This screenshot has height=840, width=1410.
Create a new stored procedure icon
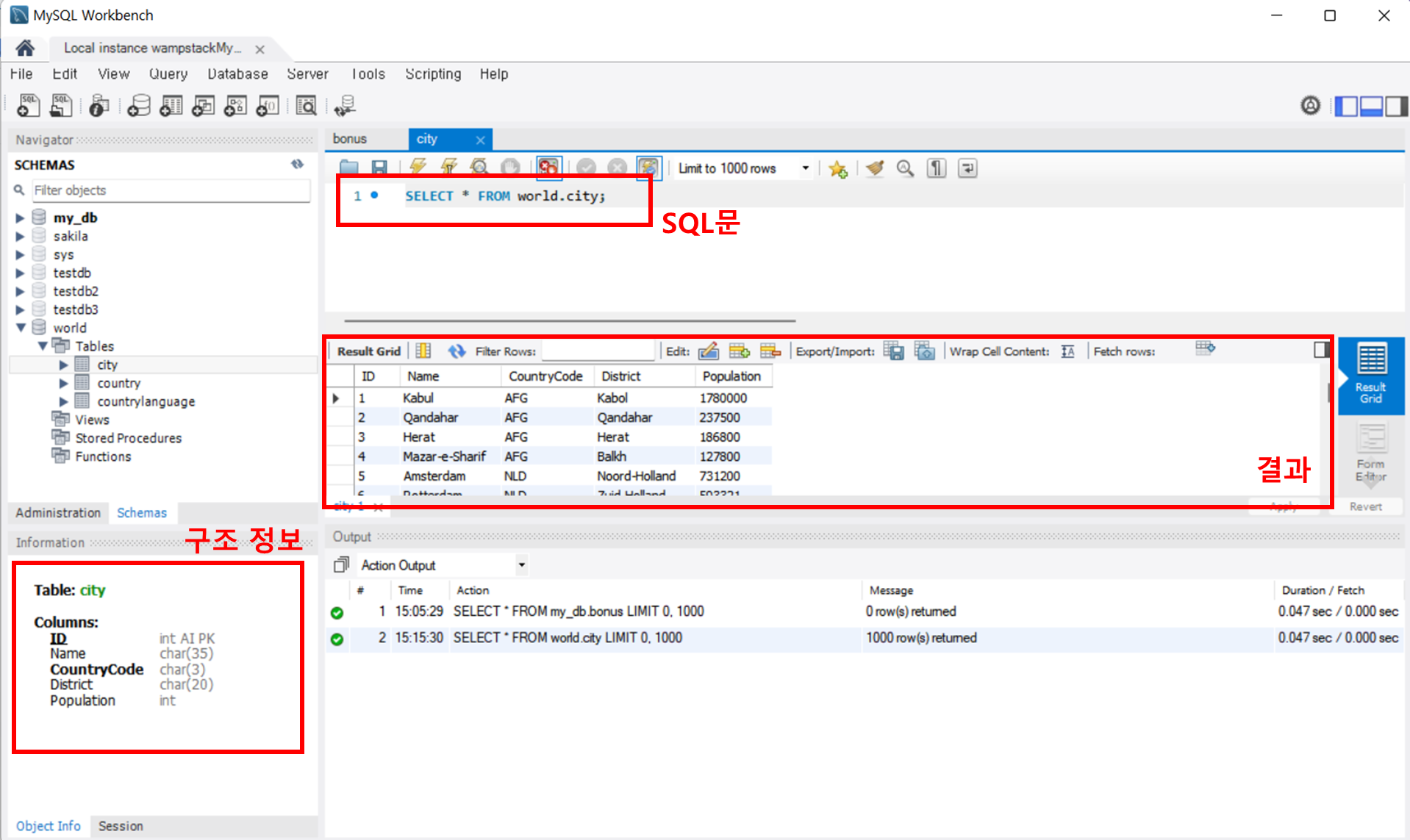pyautogui.click(x=235, y=106)
